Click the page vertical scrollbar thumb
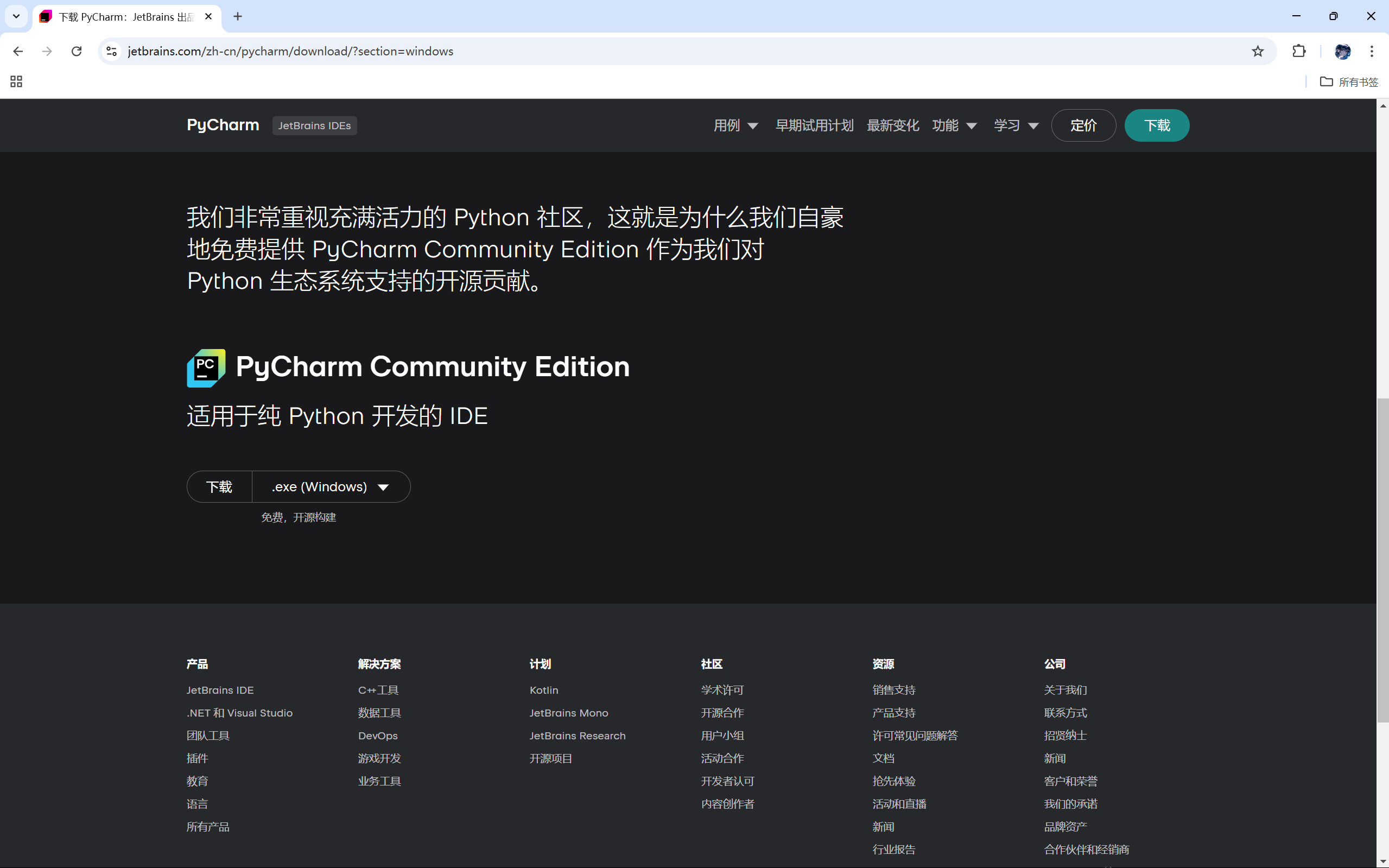This screenshot has height=868, width=1389. [1382, 560]
